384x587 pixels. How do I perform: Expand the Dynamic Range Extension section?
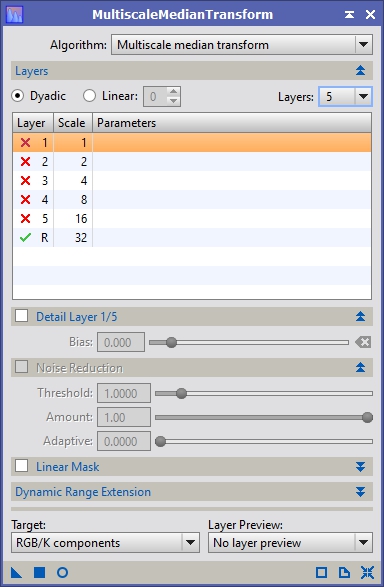pos(360,492)
